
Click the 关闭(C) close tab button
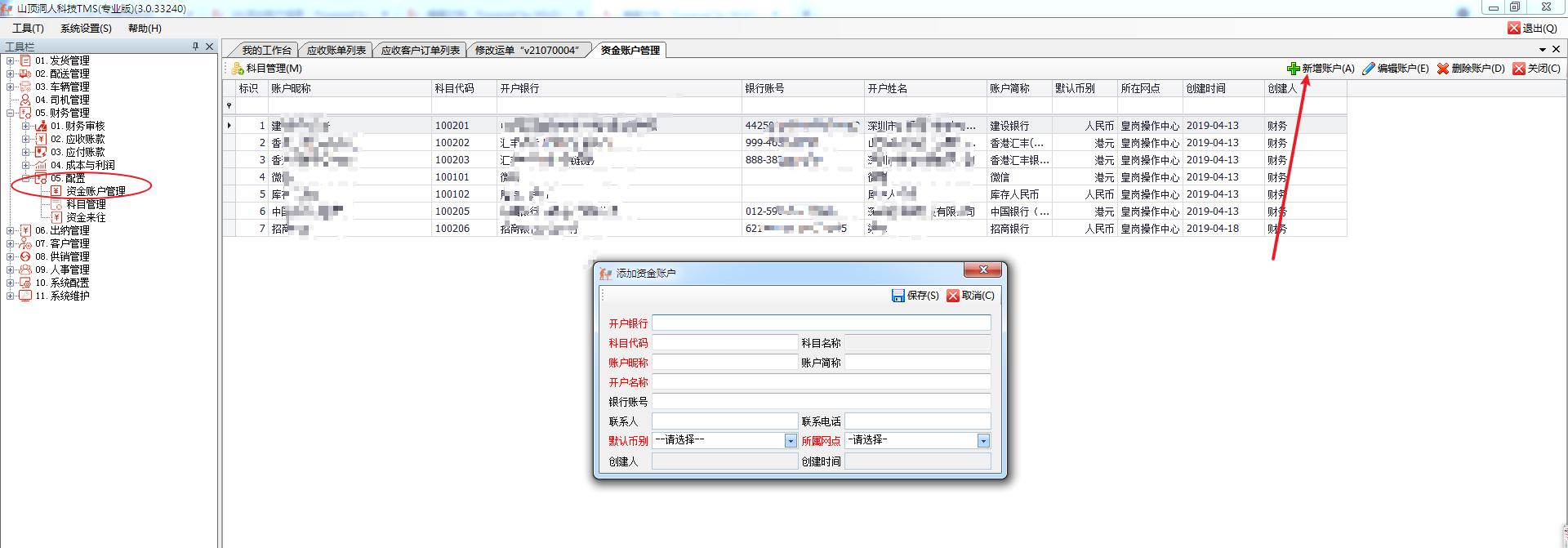[x=1536, y=69]
